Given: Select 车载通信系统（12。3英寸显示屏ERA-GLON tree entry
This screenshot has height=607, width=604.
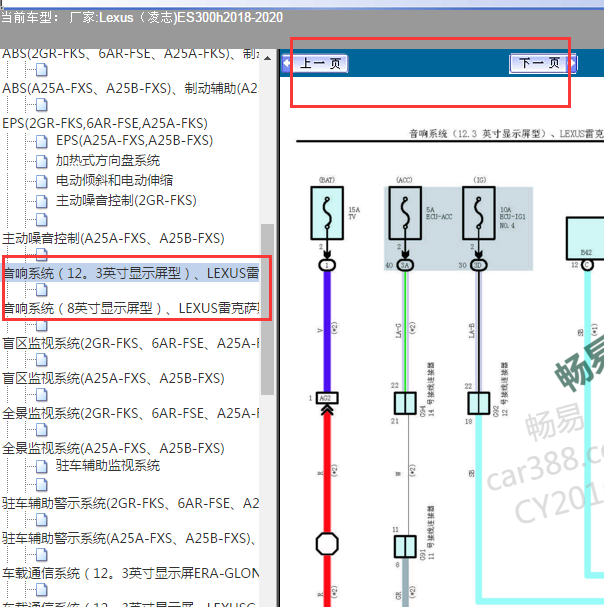Looking at the screenshot, I should (130, 573).
